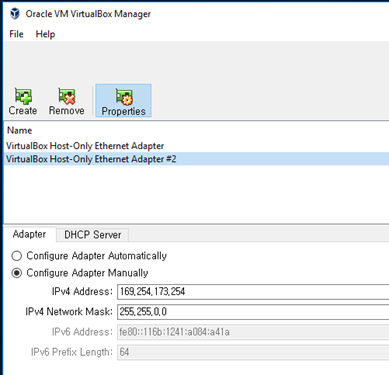The height and width of the screenshot is (375, 389).
Task: Select VirtualBox Host-Only Ethernet Adapter #2 row
Action: pos(196,159)
